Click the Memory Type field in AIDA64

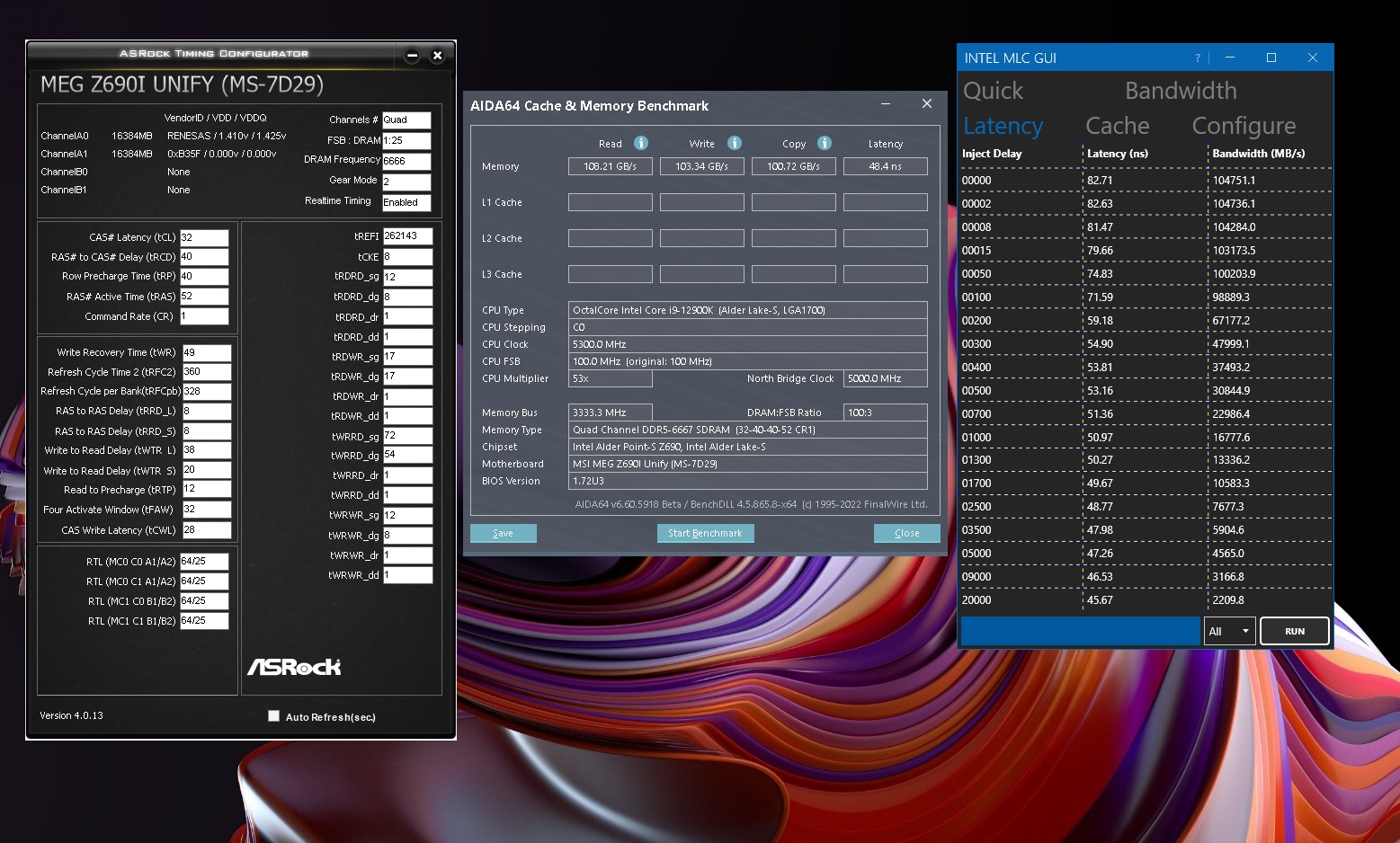coord(748,430)
